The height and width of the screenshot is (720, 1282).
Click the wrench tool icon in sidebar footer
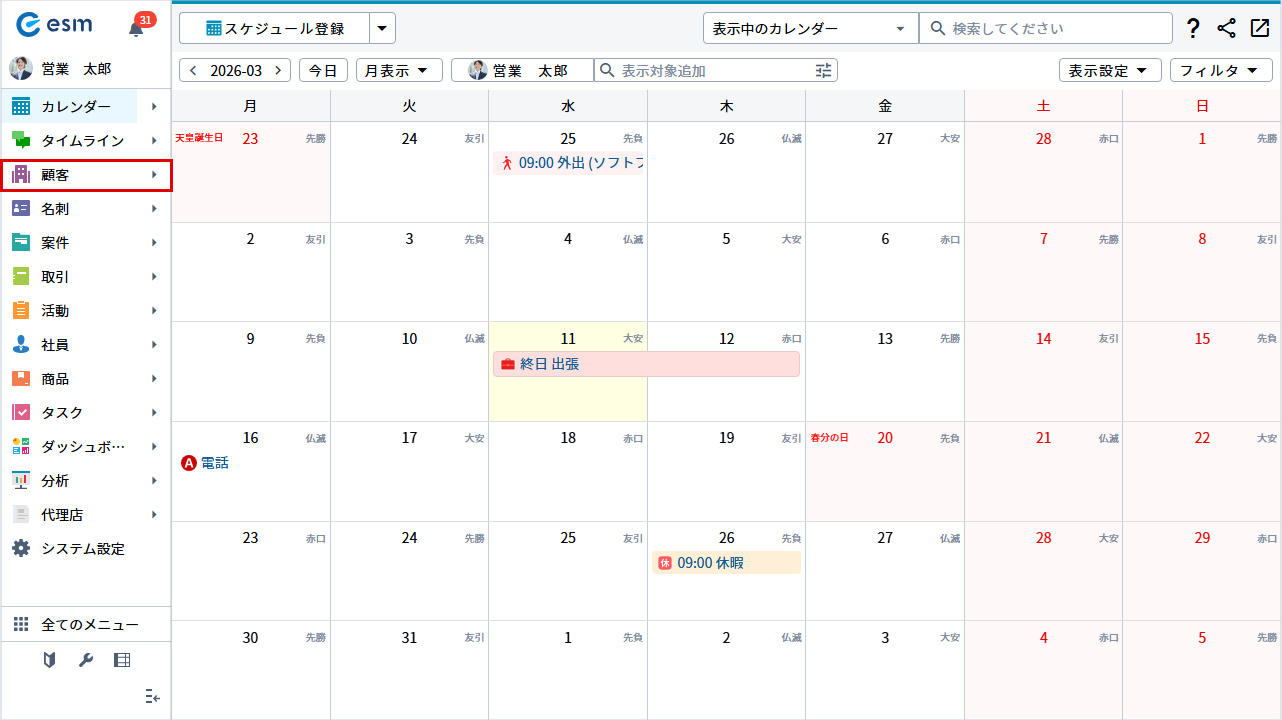[x=86, y=660]
